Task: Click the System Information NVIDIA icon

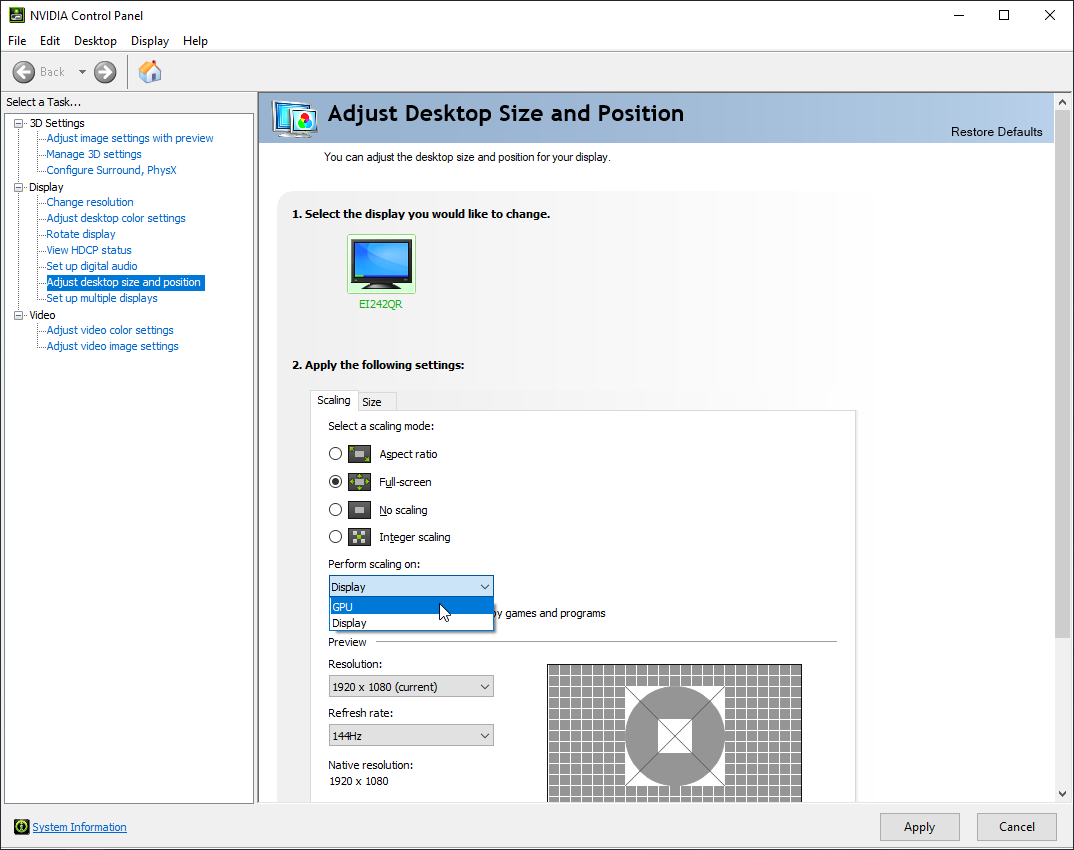Action: coord(22,827)
